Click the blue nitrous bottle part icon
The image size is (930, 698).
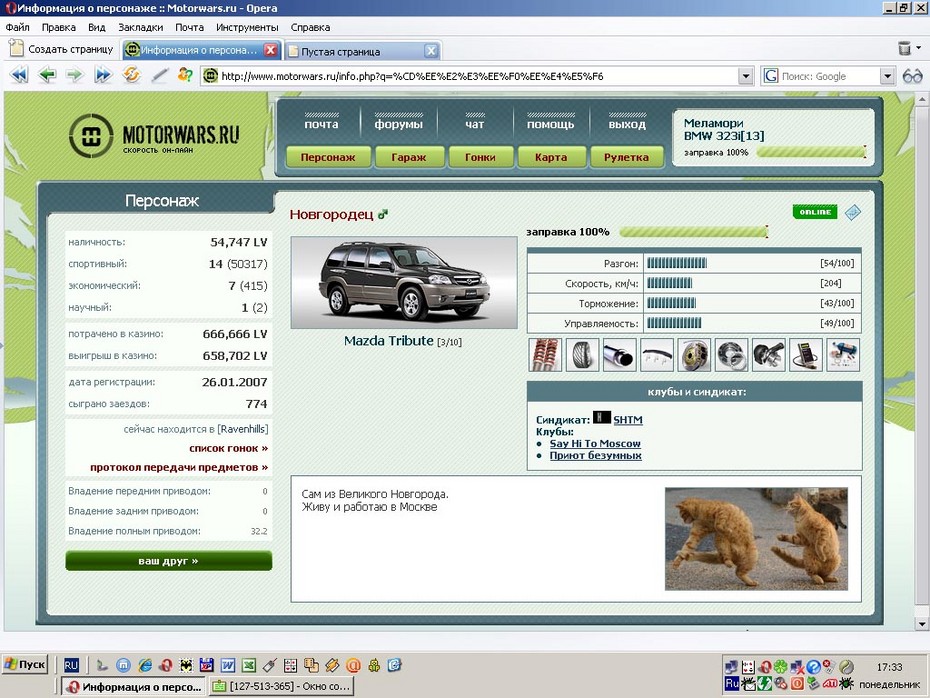tap(843, 355)
